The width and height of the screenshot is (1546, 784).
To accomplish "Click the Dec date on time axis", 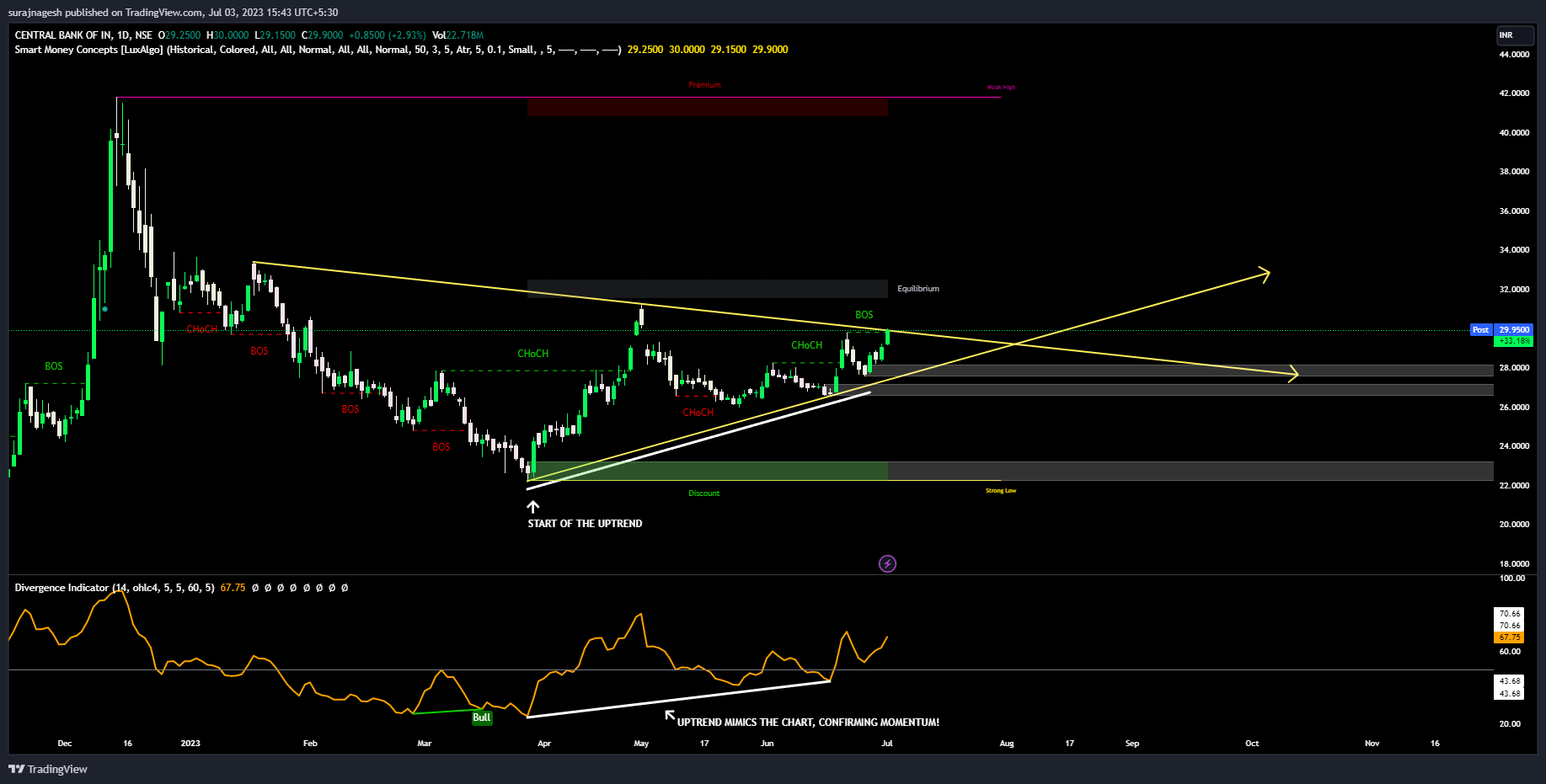I will click(x=65, y=744).
